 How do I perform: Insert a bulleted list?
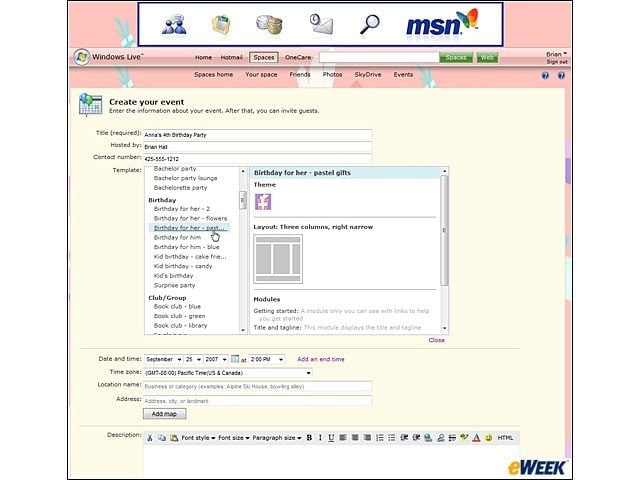(x=392, y=438)
